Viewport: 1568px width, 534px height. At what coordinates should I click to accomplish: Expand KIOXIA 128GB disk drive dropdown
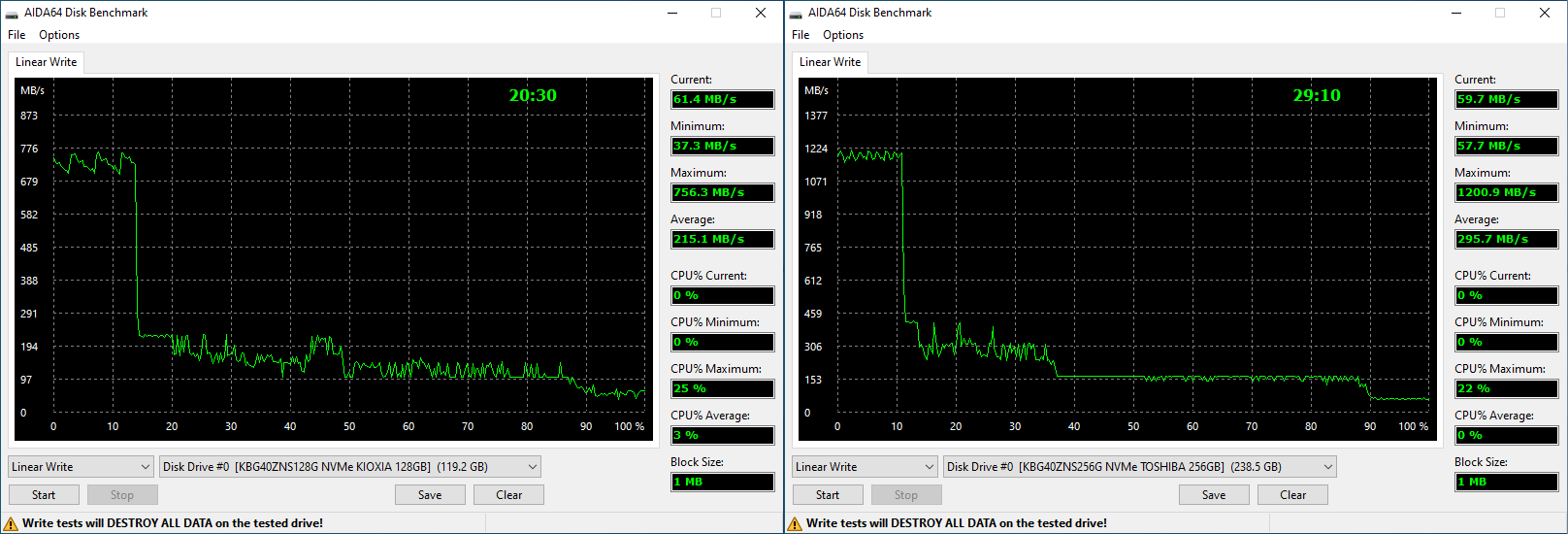(x=350, y=467)
